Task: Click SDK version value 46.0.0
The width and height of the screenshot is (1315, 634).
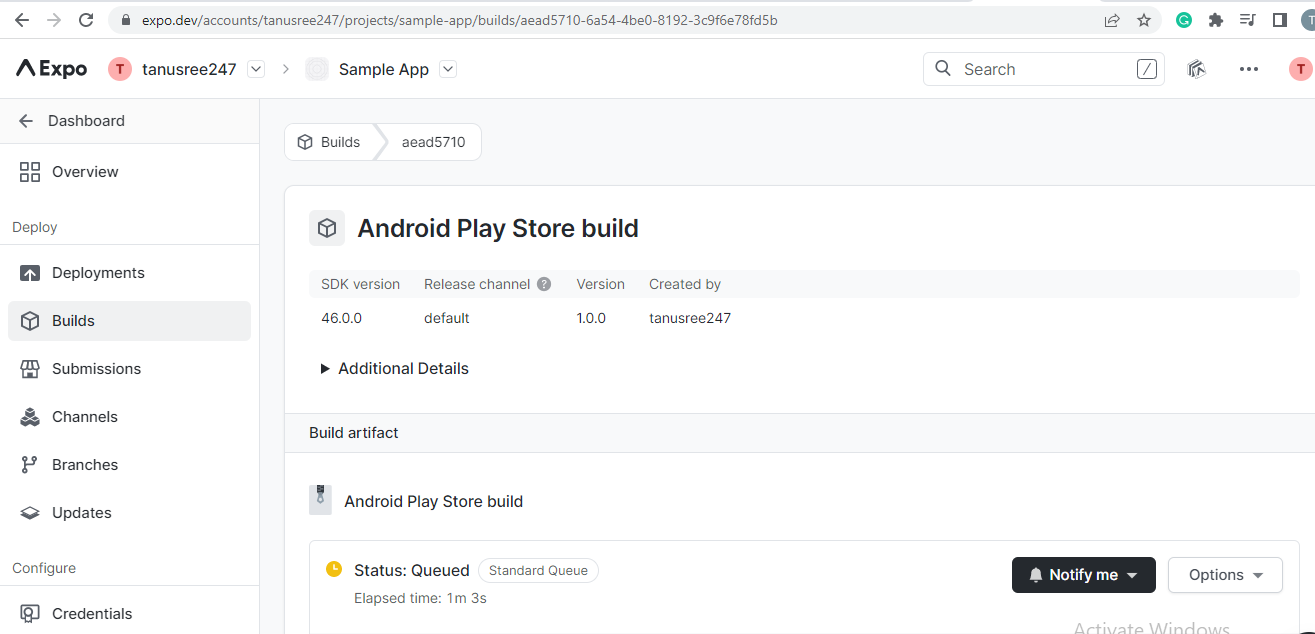Action: click(x=341, y=318)
